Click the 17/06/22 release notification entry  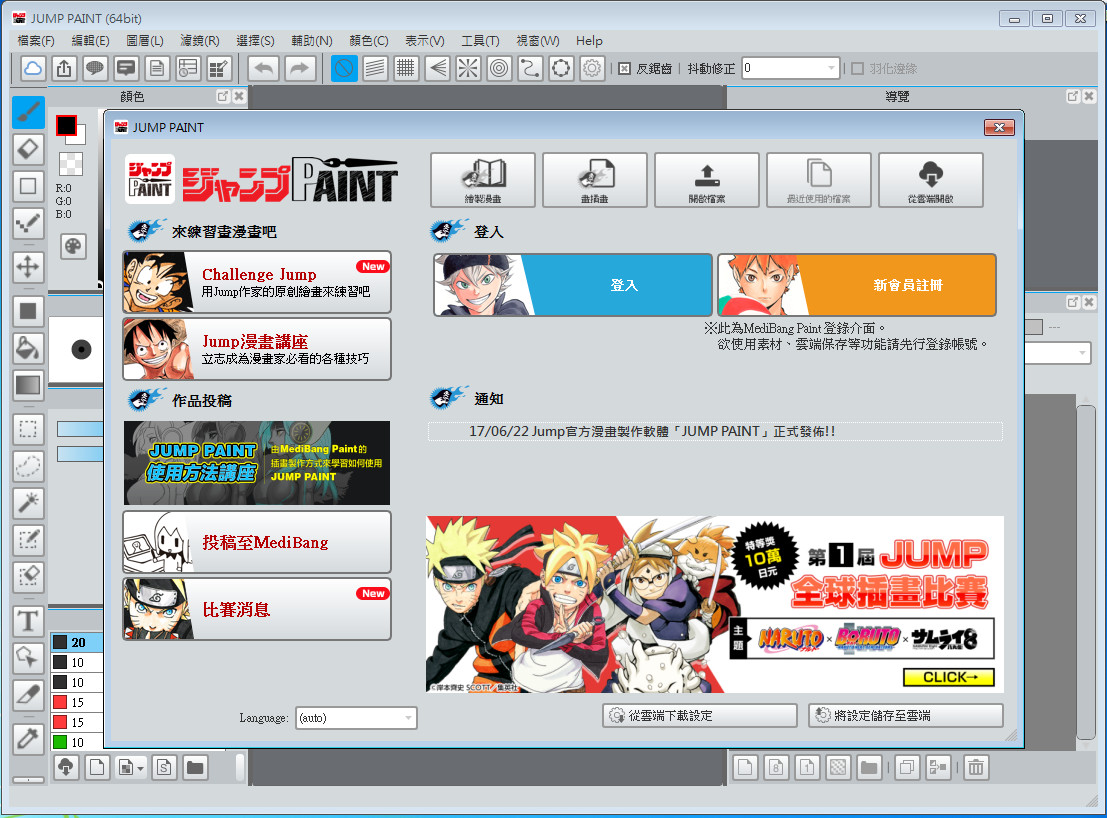point(715,431)
